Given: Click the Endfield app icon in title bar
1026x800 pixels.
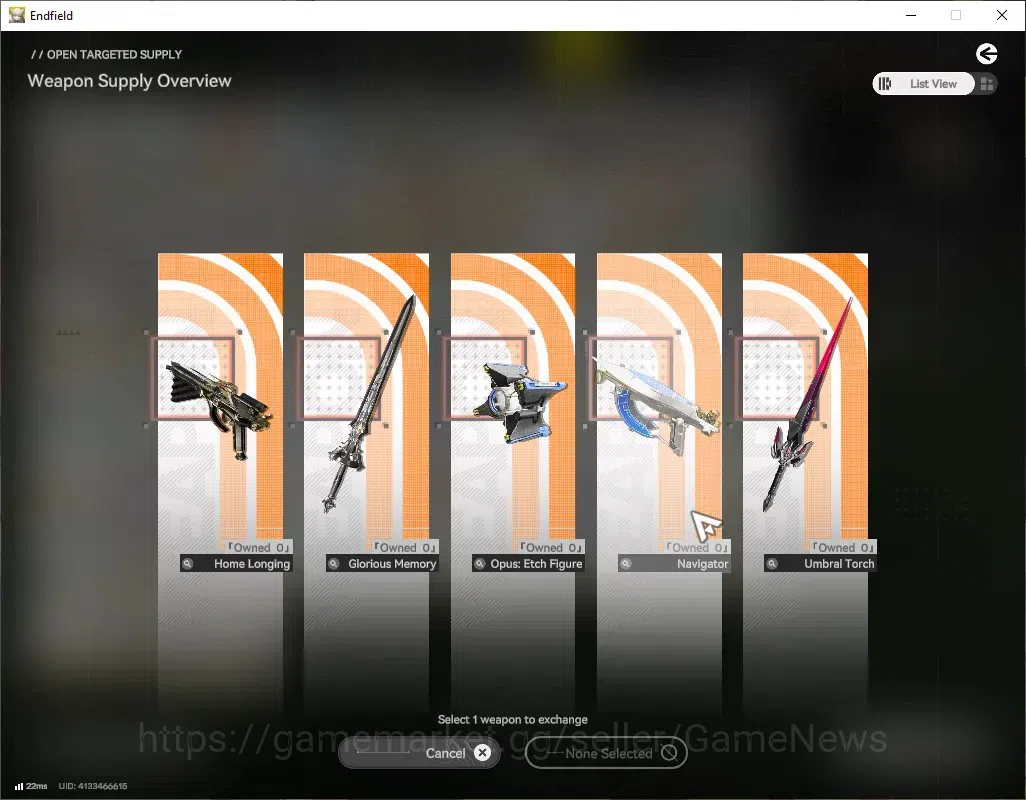Looking at the screenshot, I should pyautogui.click(x=16, y=15).
